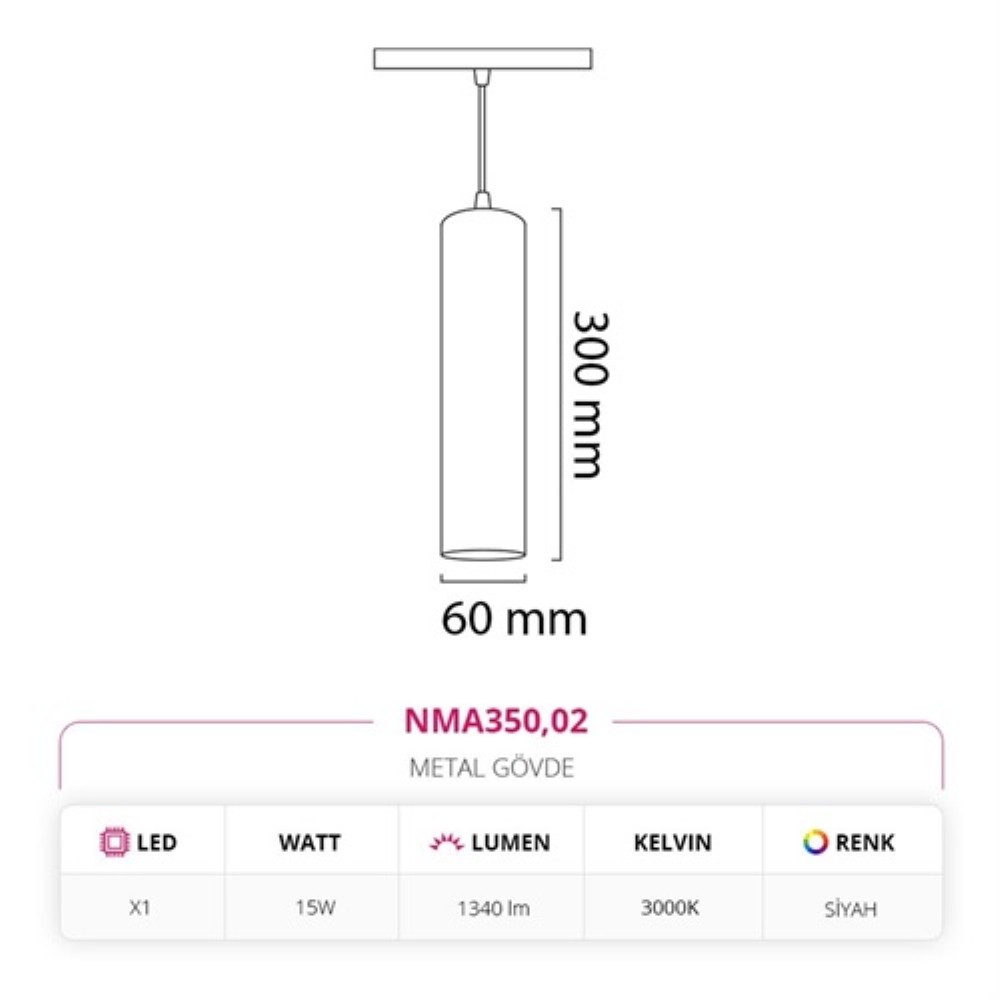
Task: Click the LUMEN column header text
Action: (510, 842)
